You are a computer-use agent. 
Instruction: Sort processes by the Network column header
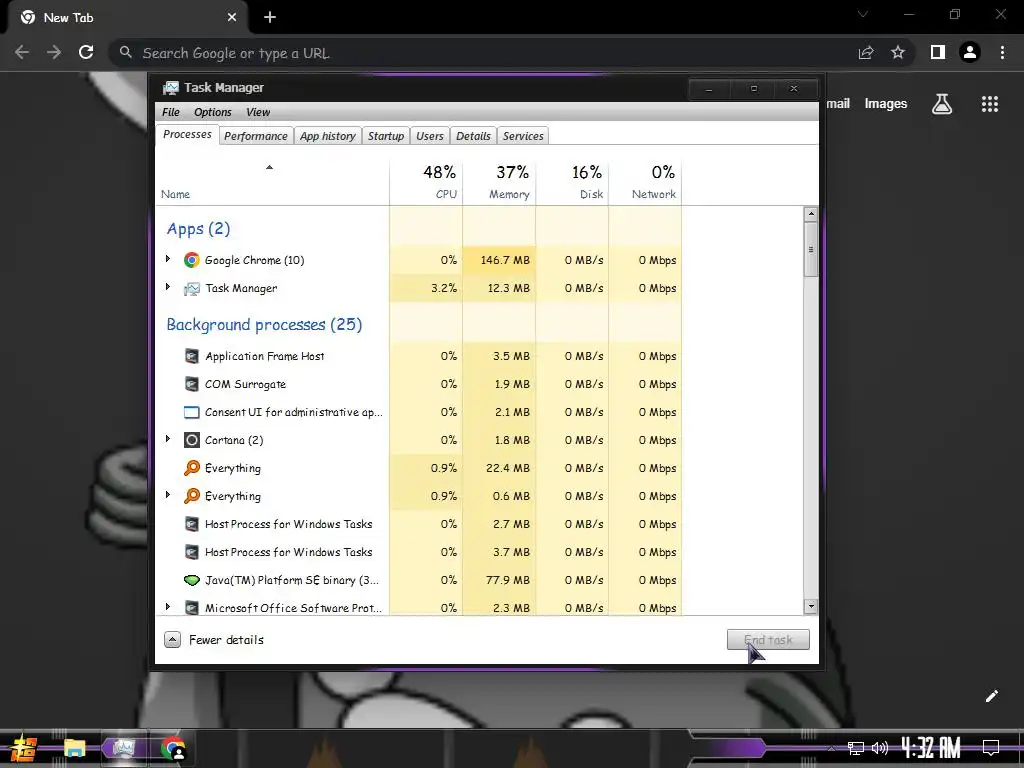pos(645,181)
